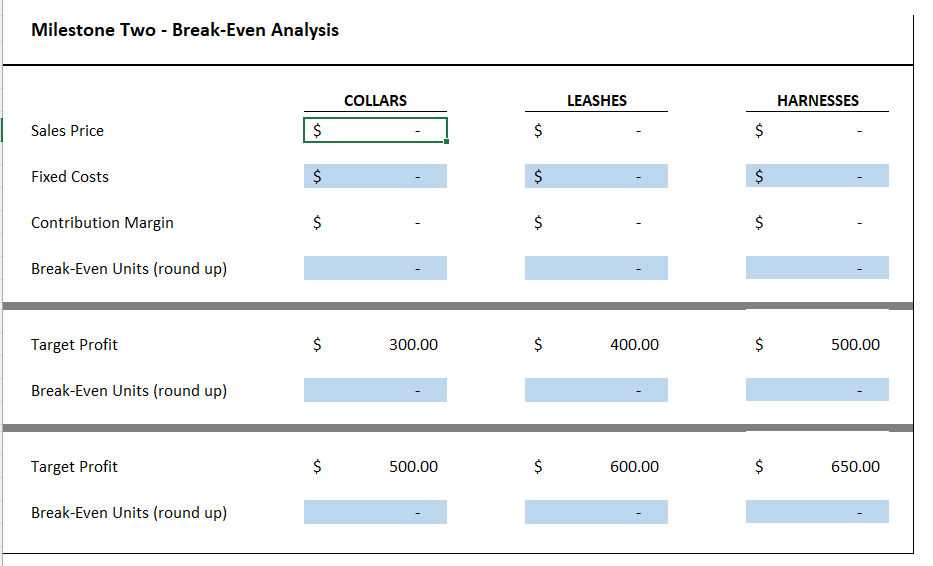Image resolution: width=933 pixels, height=566 pixels.
Task: Click the Harnesses Target Profit 500.00 value
Action: coord(855,345)
